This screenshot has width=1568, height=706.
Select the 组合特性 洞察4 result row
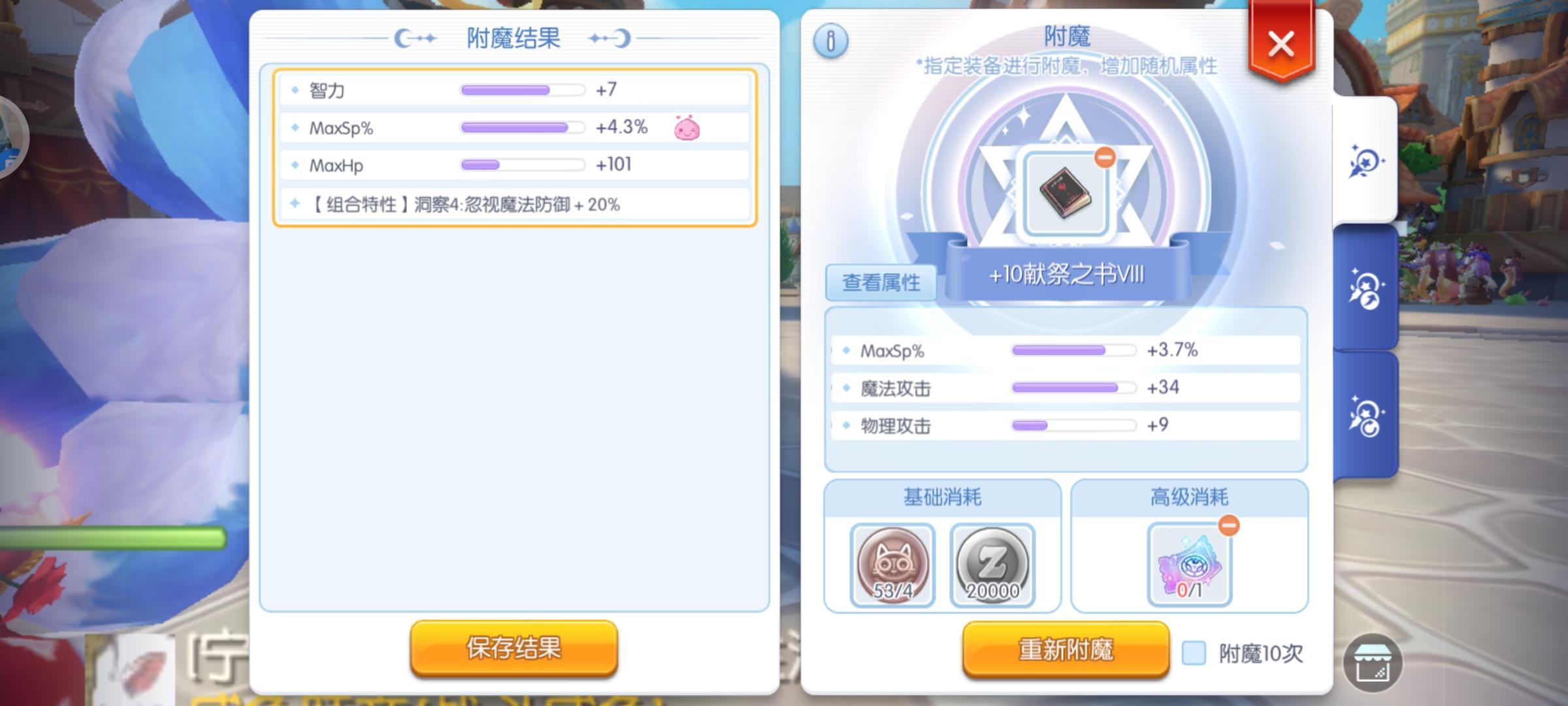click(515, 205)
